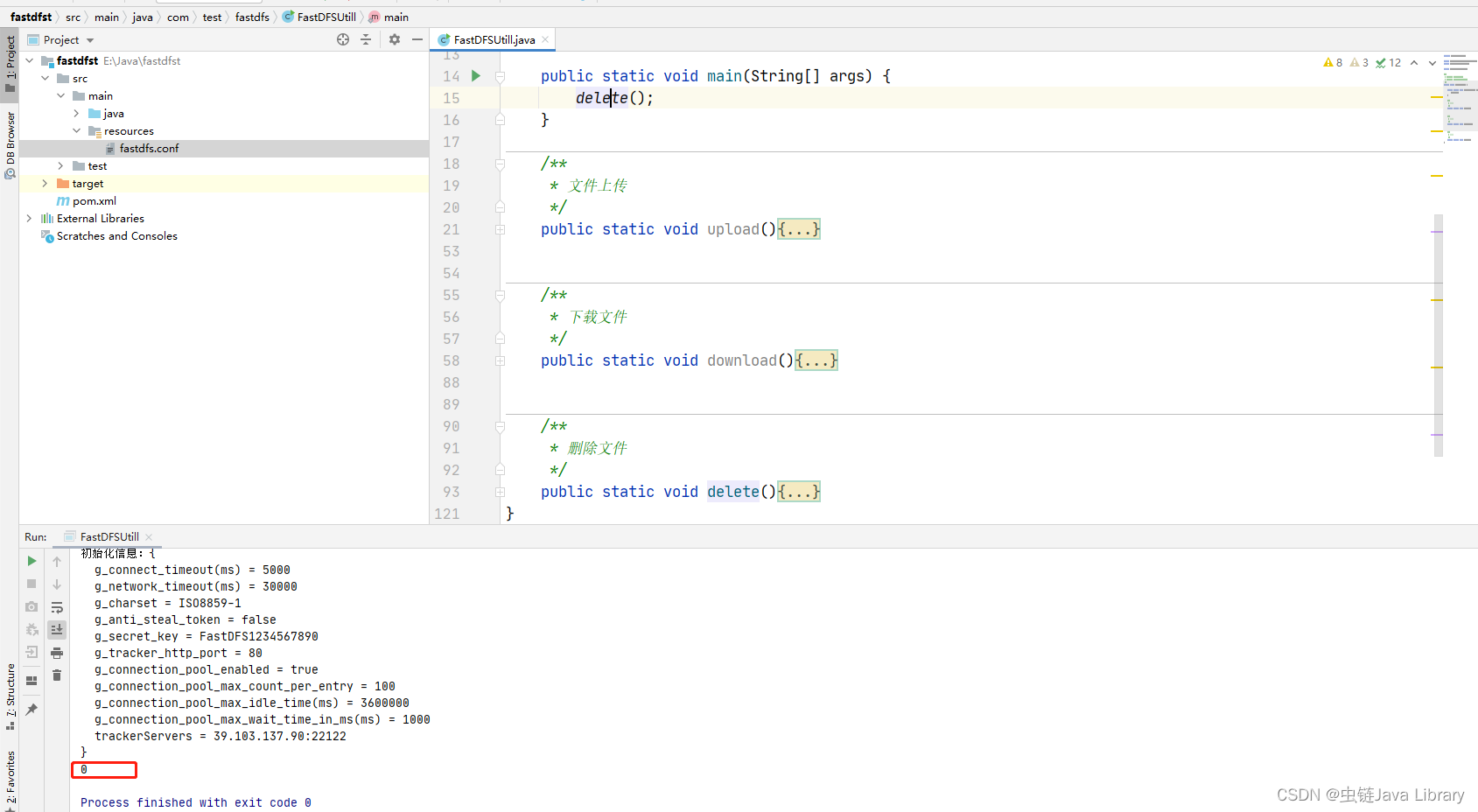
Task: Expand folded delete() method body
Action: [x=799, y=492]
